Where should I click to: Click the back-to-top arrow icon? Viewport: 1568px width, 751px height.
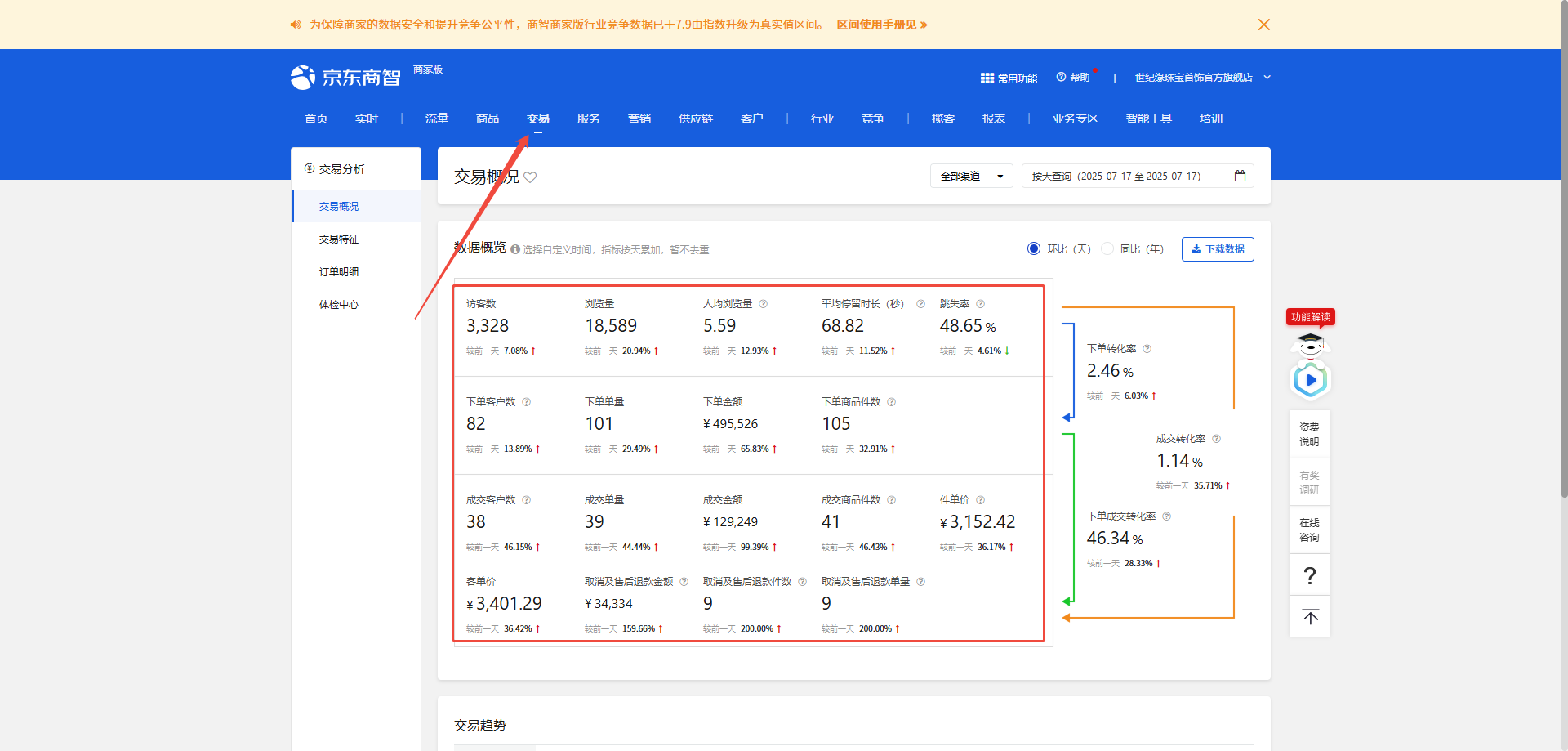pos(1310,617)
